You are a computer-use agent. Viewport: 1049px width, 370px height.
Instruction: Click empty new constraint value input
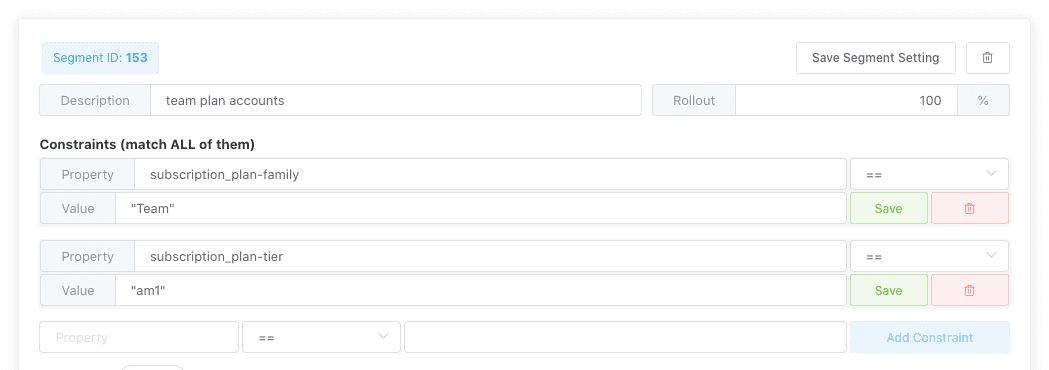[626, 337]
